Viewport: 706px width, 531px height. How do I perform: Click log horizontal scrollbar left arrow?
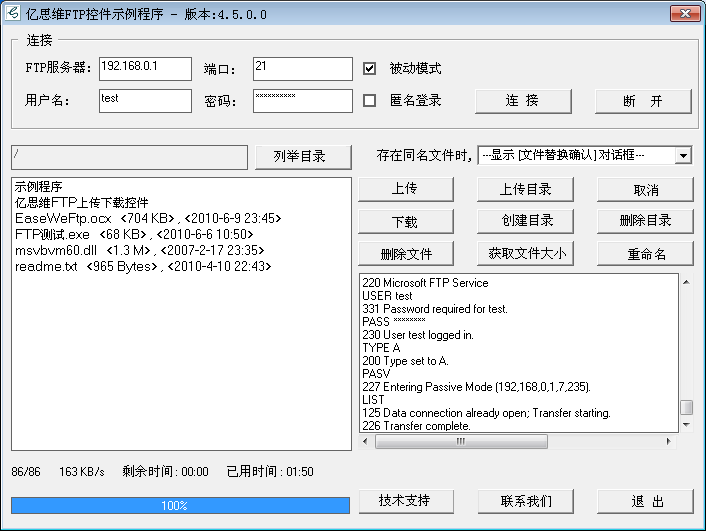click(x=365, y=441)
